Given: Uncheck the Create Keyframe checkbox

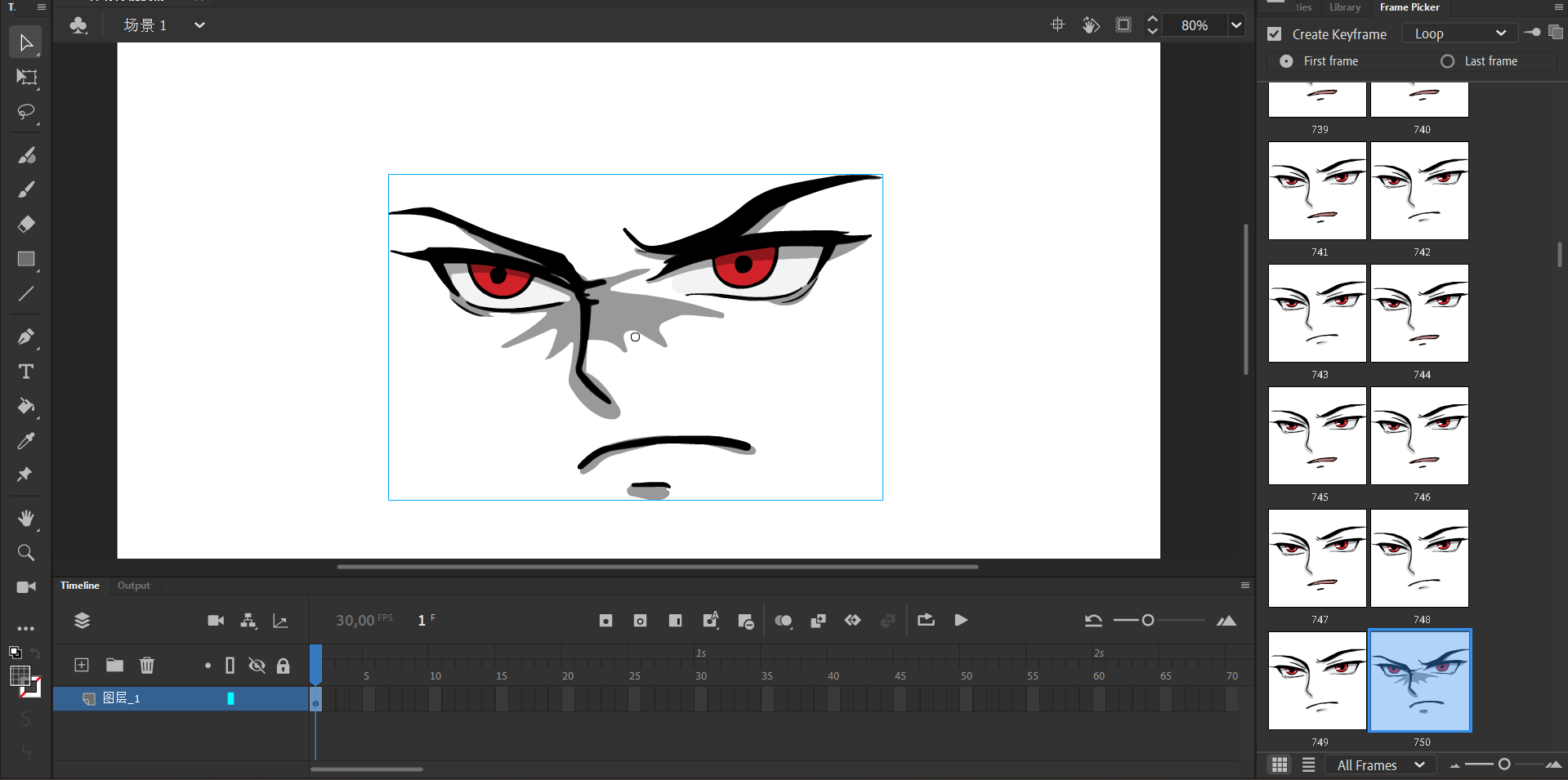Looking at the screenshot, I should pos(1274,34).
